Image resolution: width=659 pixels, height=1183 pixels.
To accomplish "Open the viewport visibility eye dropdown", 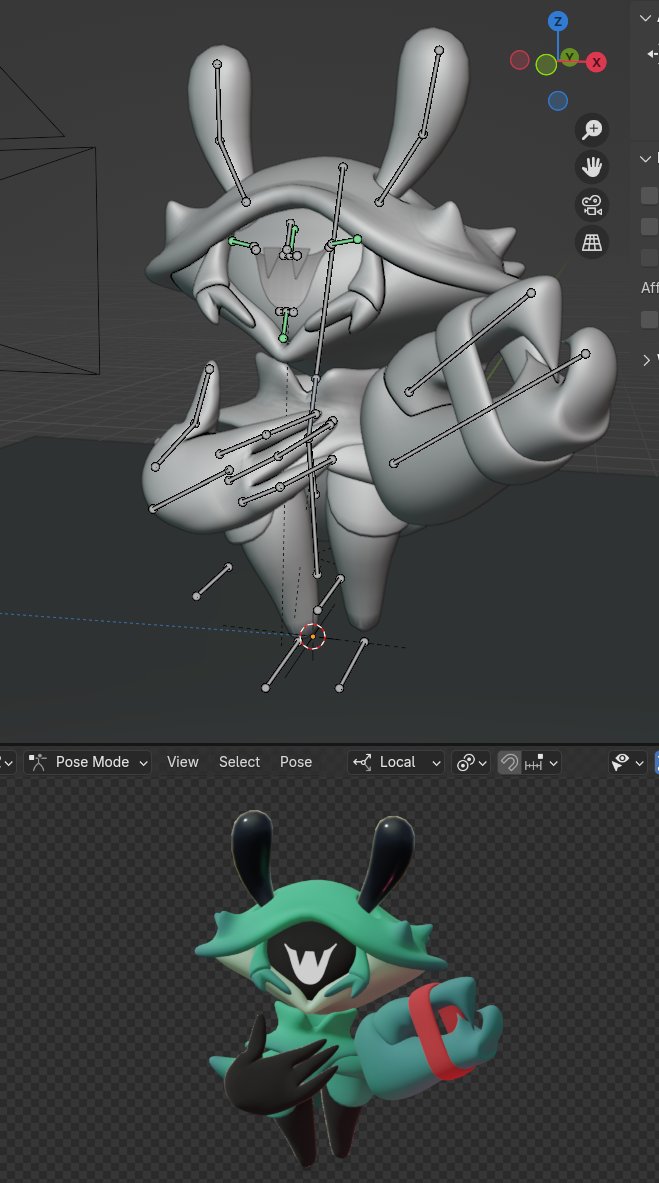I will tap(627, 763).
